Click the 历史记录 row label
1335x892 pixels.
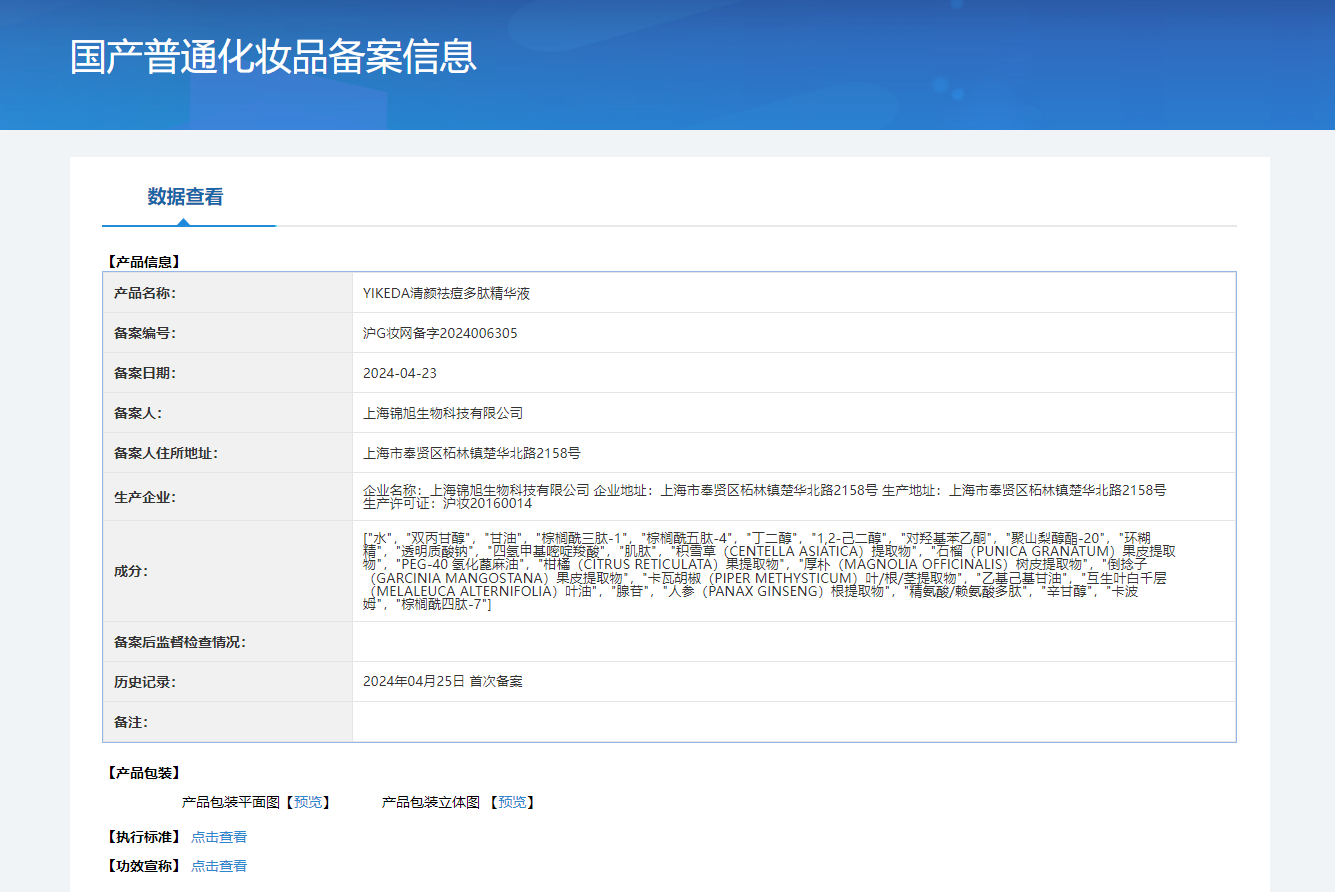145,682
